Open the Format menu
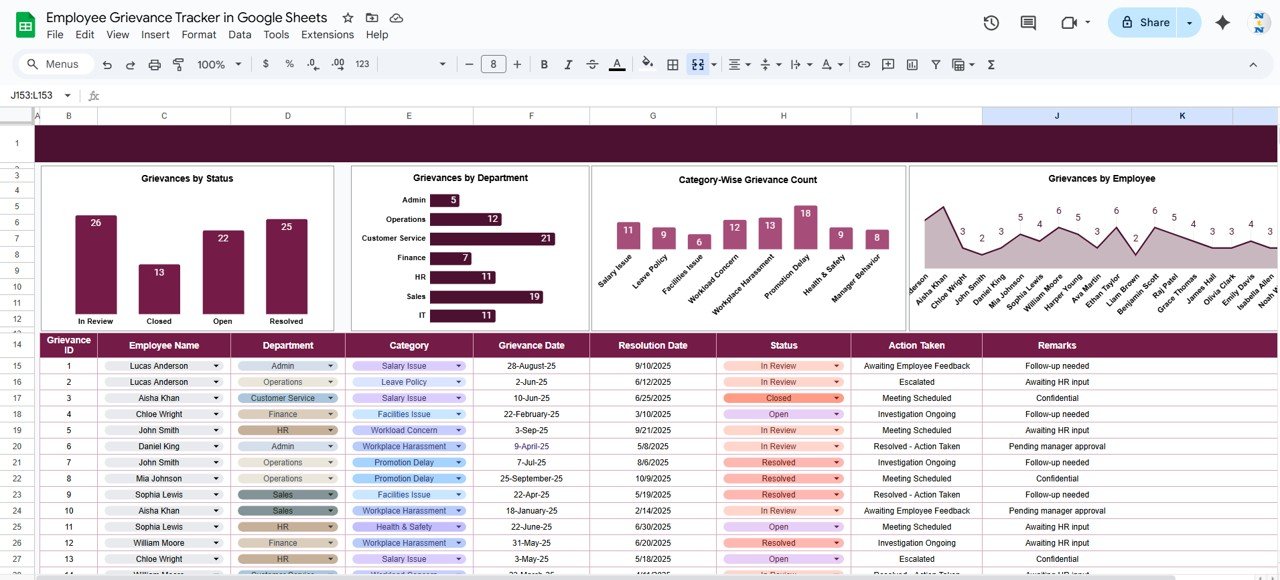Image resolution: width=1280 pixels, height=580 pixels. tap(198, 34)
